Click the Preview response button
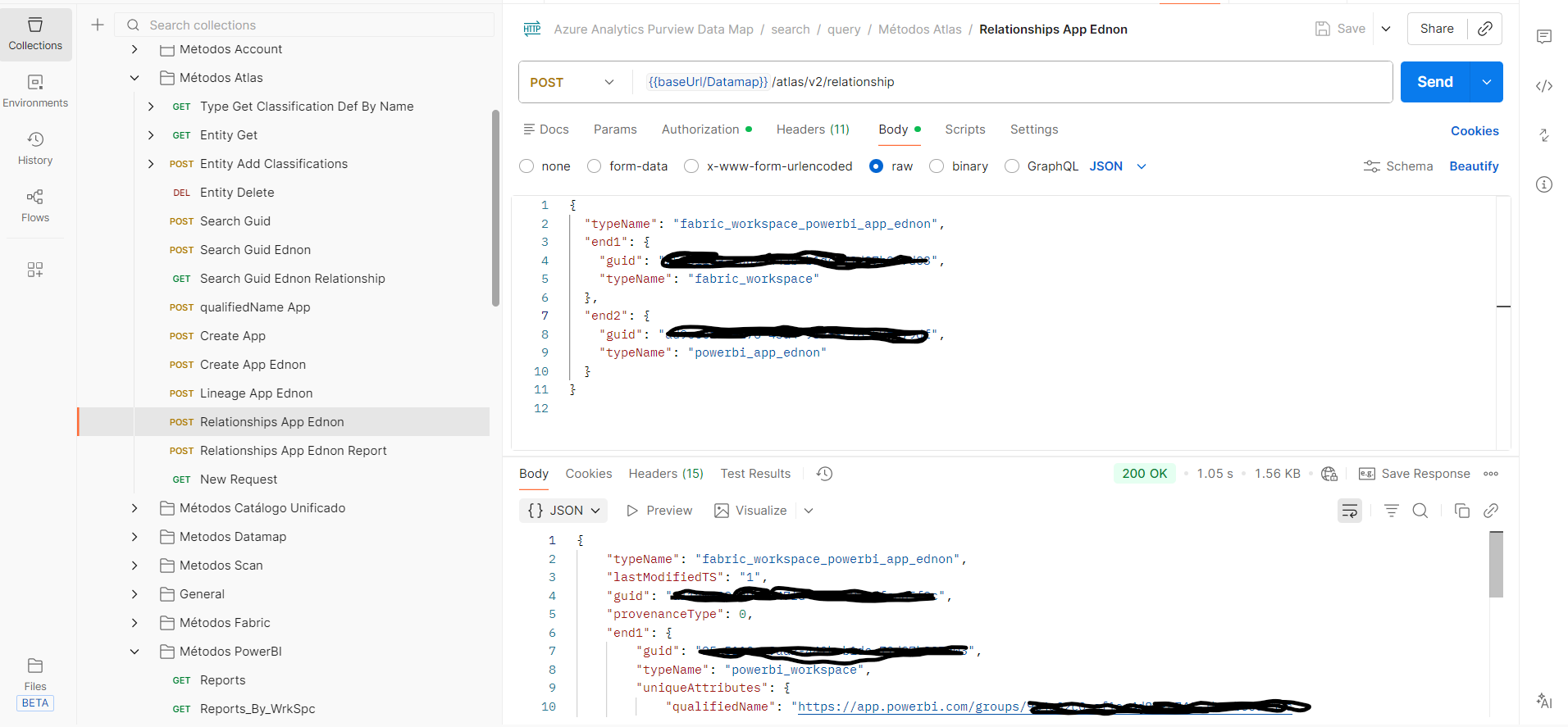The image size is (1568, 727). coord(659,511)
